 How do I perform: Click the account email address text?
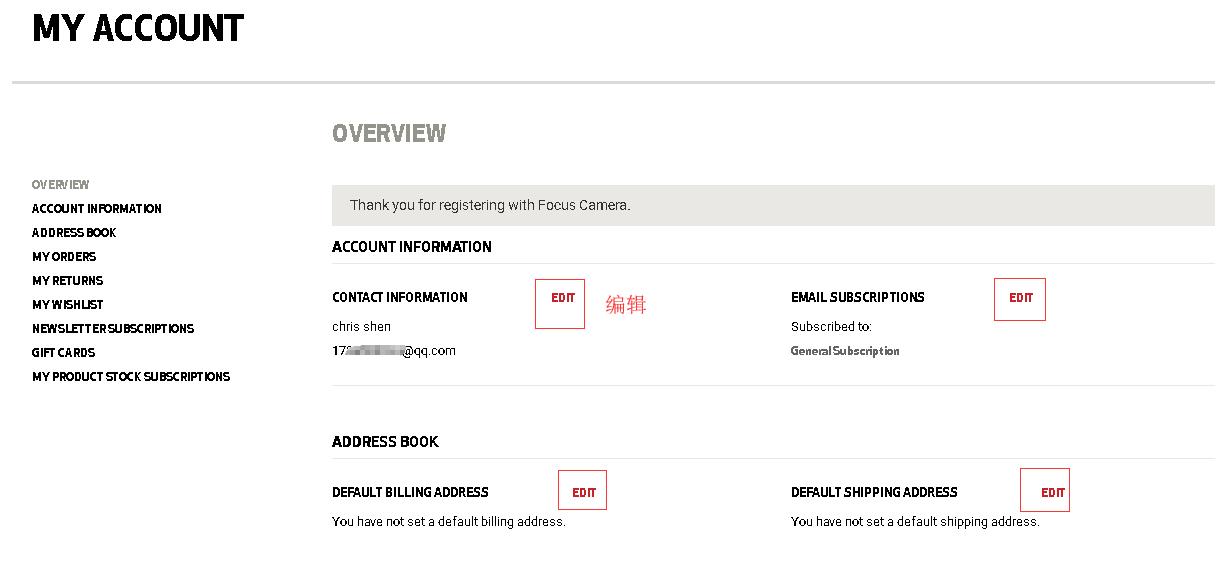(394, 351)
